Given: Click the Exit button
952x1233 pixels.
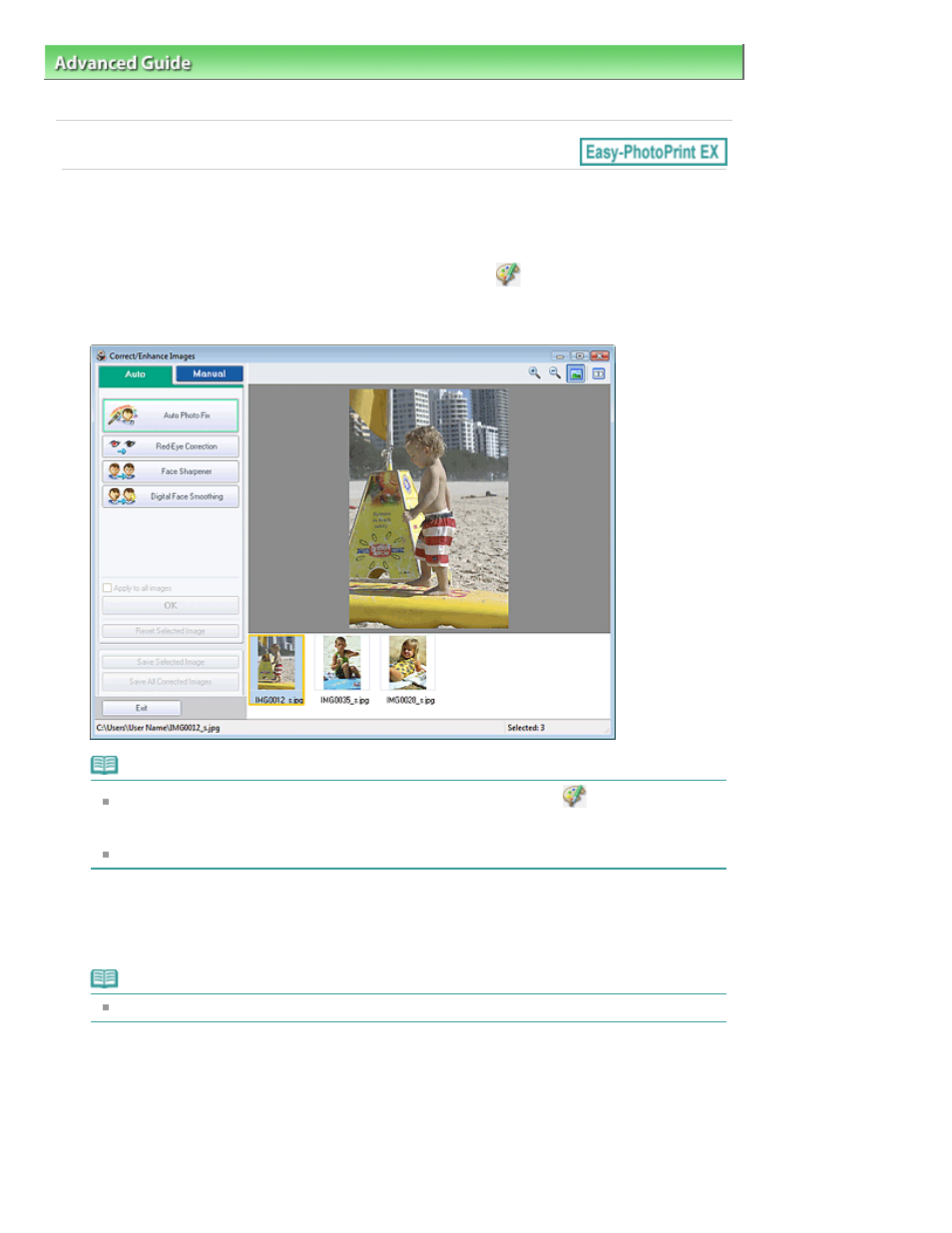Looking at the screenshot, I should (x=142, y=708).
